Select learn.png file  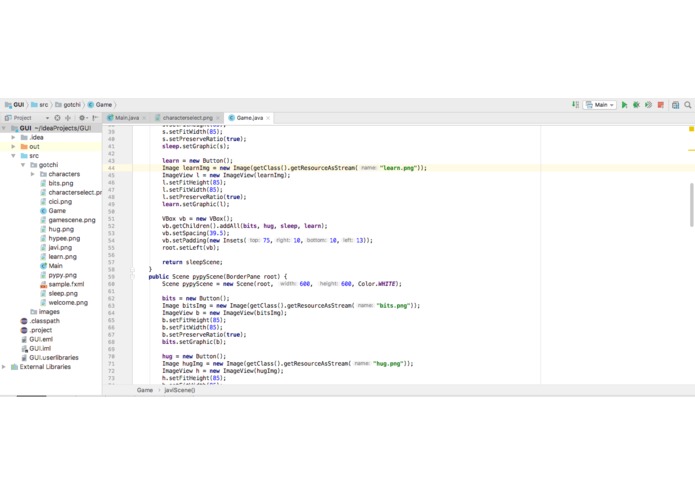point(62,257)
